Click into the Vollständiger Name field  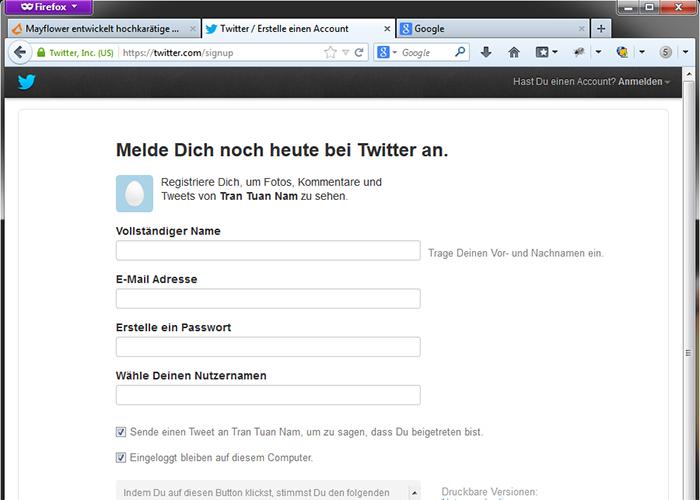coord(268,250)
